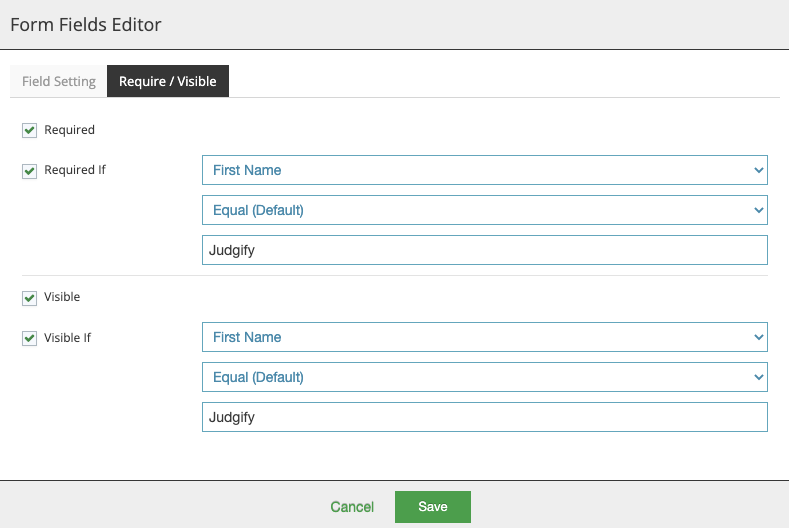Open the Required If field dropdown showing First Name
The height and width of the screenshot is (528, 789).
click(485, 170)
